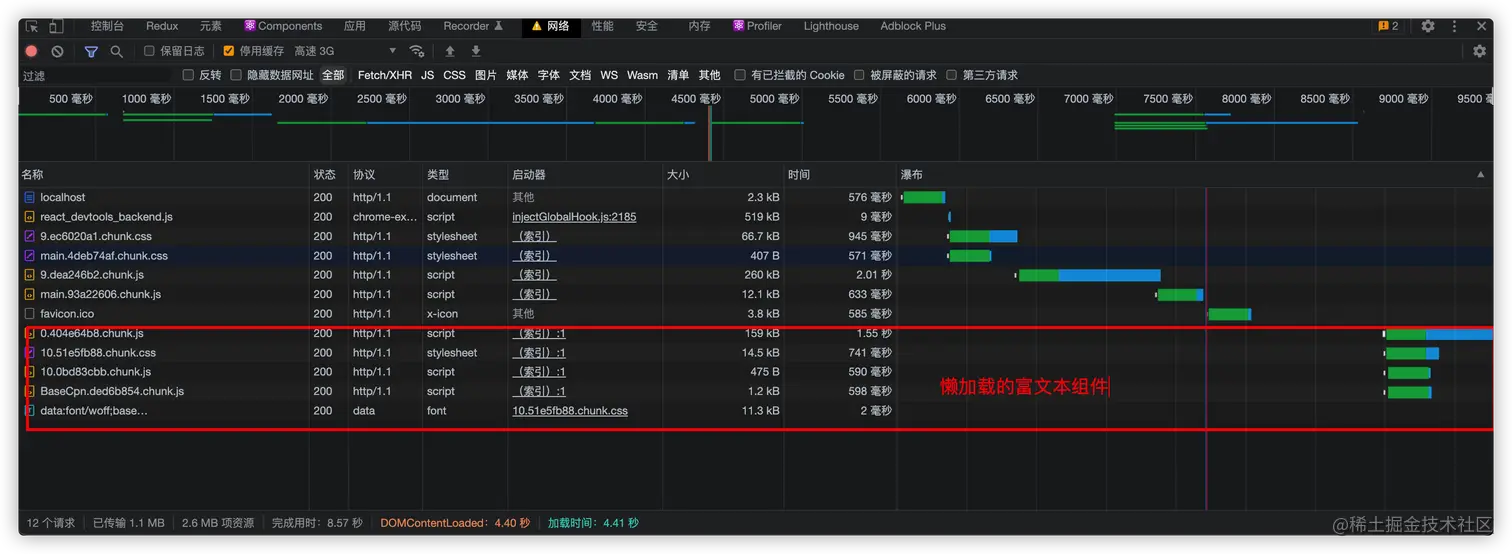The height and width of the screenshot is (554, 1512).
Task: Filter requests by 字体 fonts
Action: (x=549, y=75)
